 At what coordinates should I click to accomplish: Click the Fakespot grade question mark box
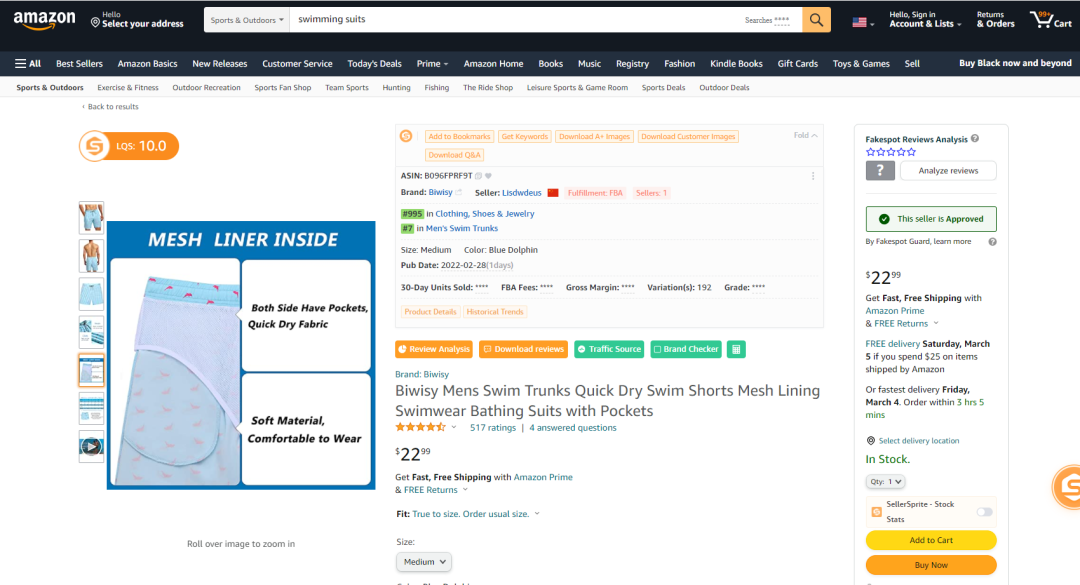[x=880, y=171]
